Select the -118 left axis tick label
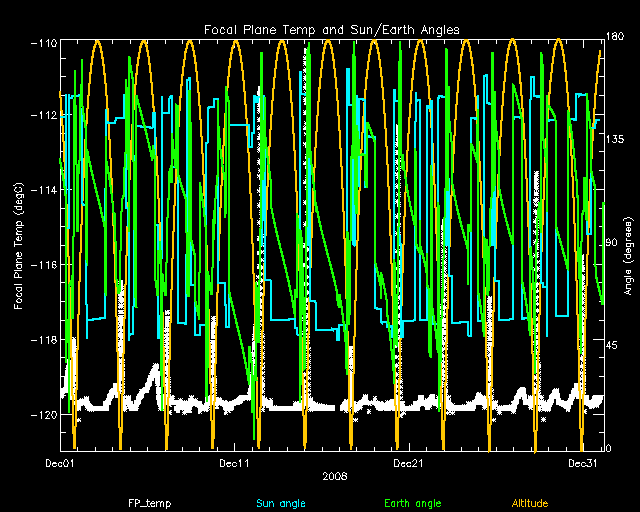The image size is (640, 512). coord(43,340)
